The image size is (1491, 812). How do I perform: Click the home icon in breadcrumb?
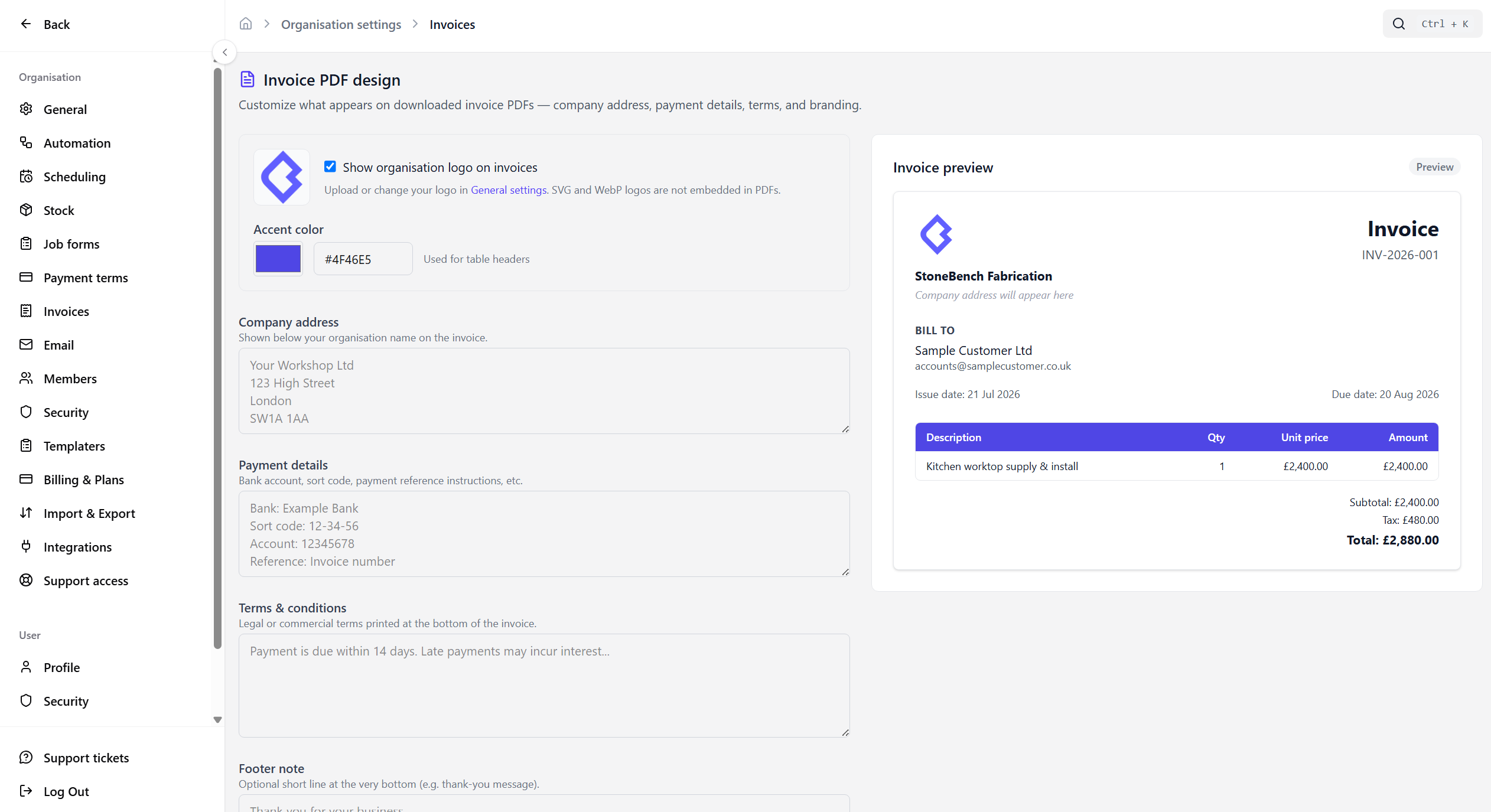(x=246, y=24)
